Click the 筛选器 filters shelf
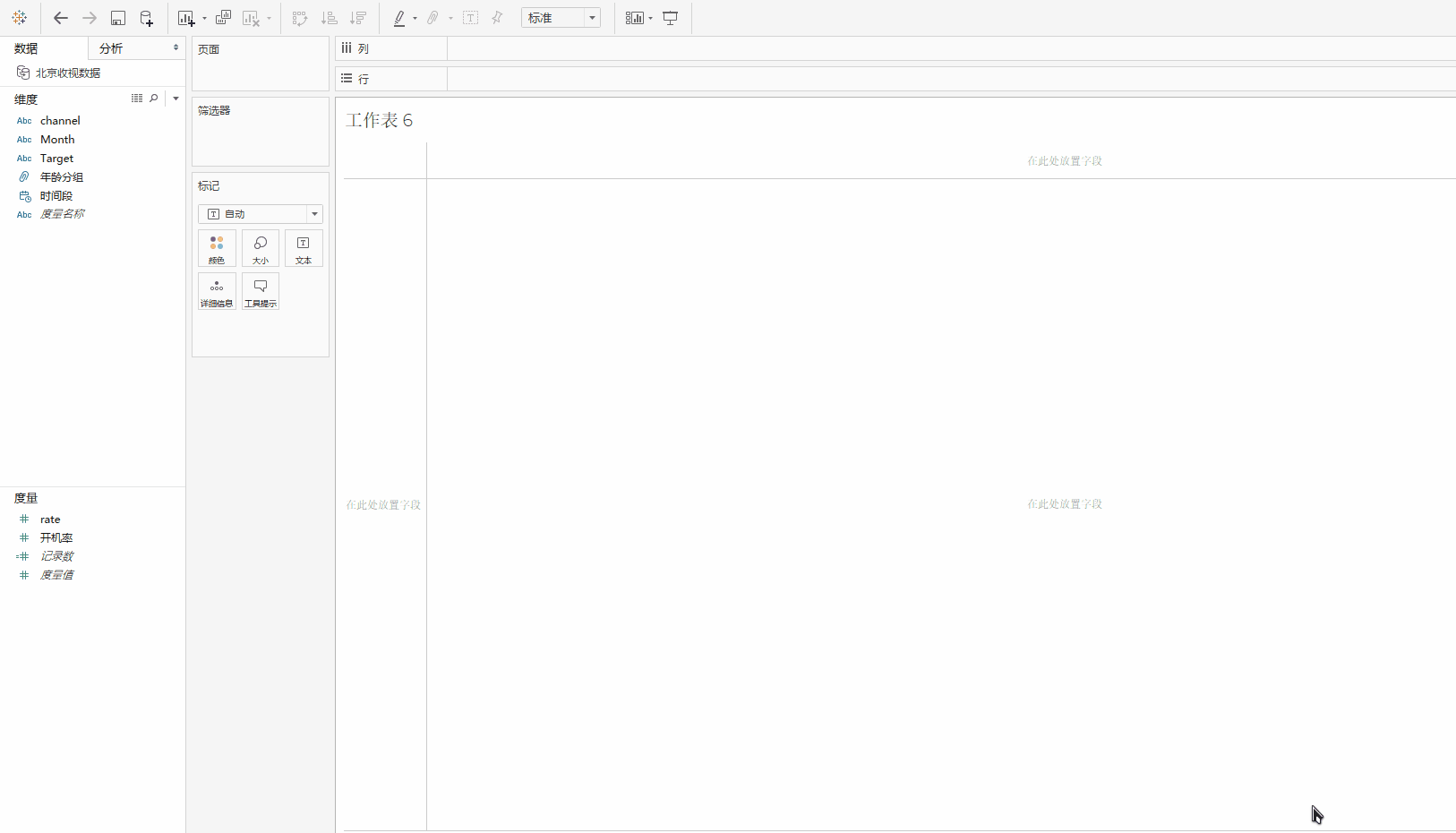The image size is (1456, 833). [x=261, y=132]
